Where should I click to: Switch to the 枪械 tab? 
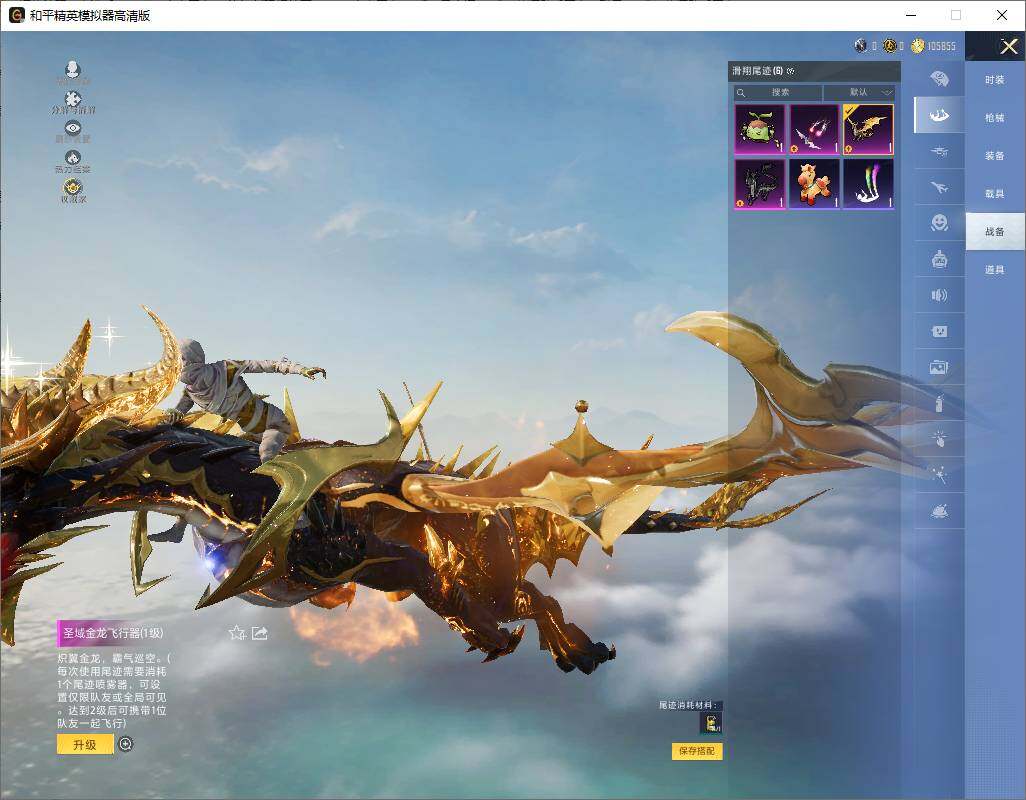click(995, 118)
